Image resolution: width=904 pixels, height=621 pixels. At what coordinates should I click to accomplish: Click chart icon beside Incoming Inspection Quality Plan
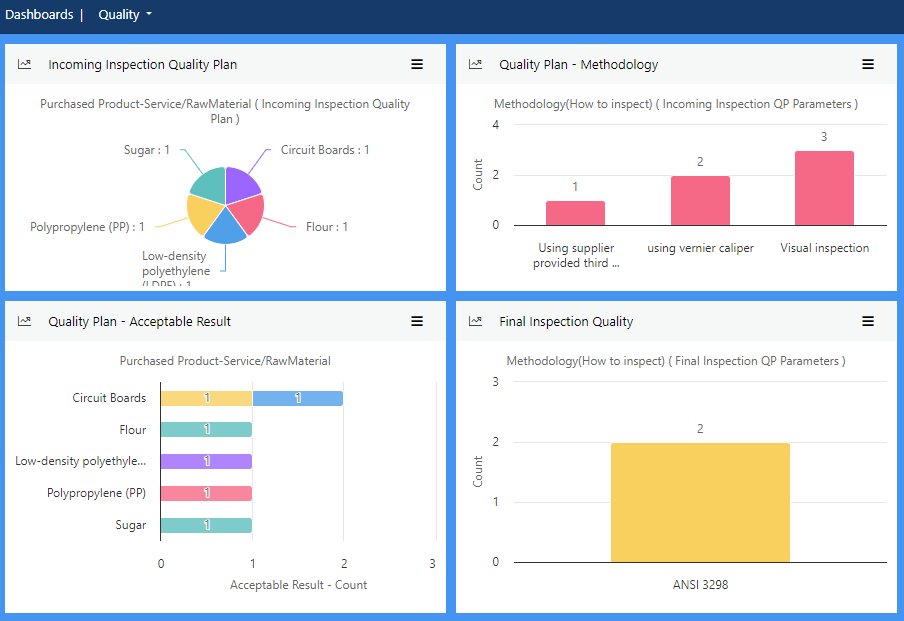pyautogui.click(x=25, y=64)
